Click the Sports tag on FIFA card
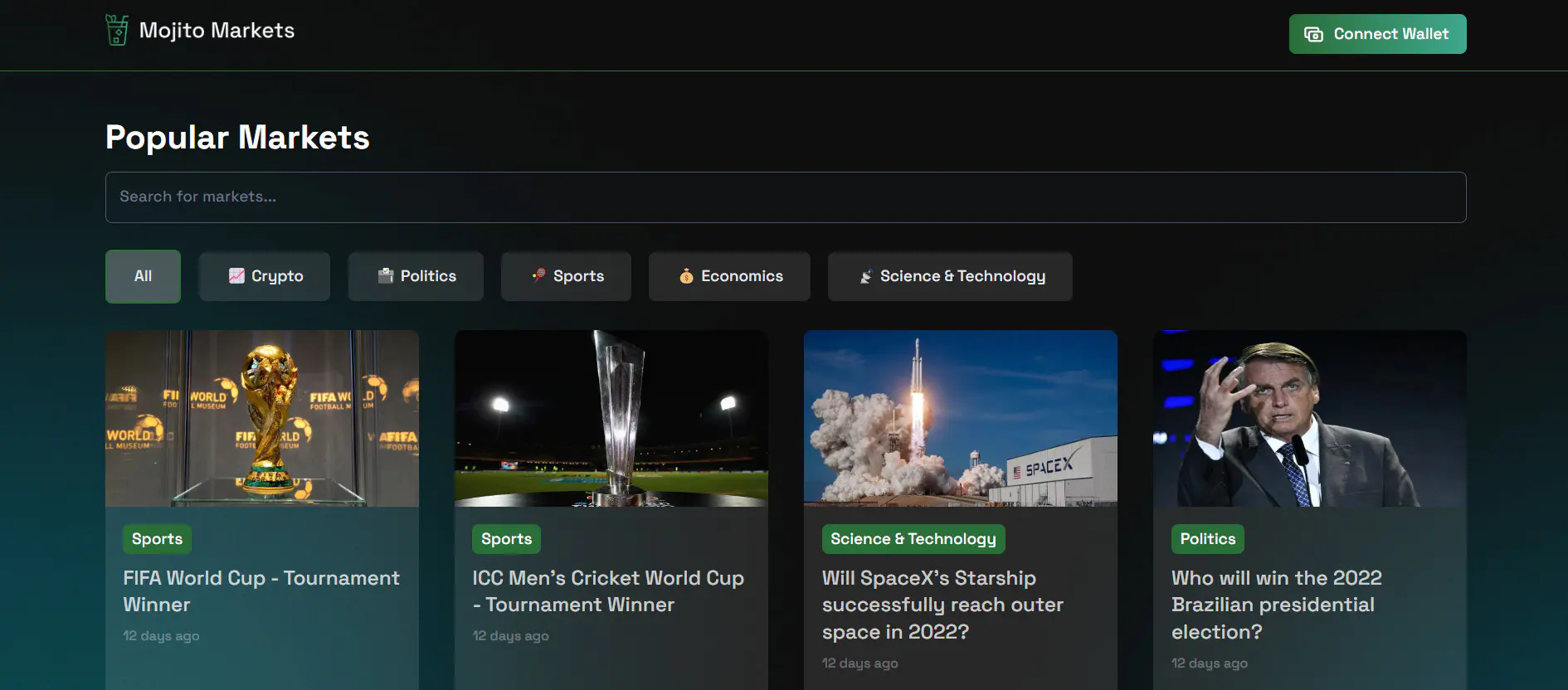 point(158,539)
